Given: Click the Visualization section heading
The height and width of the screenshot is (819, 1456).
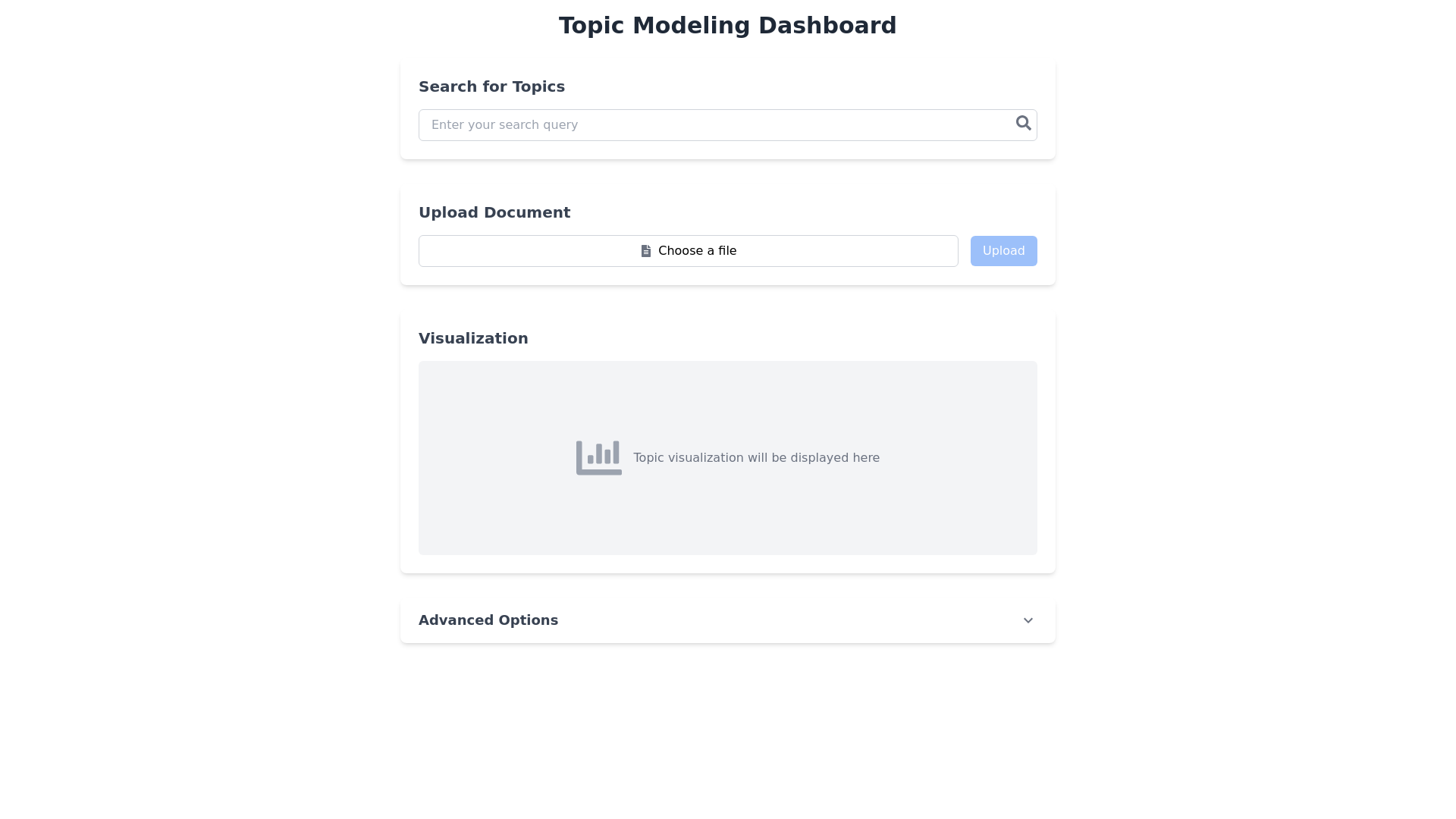Looking at the screenshot, I should [473, 338].
